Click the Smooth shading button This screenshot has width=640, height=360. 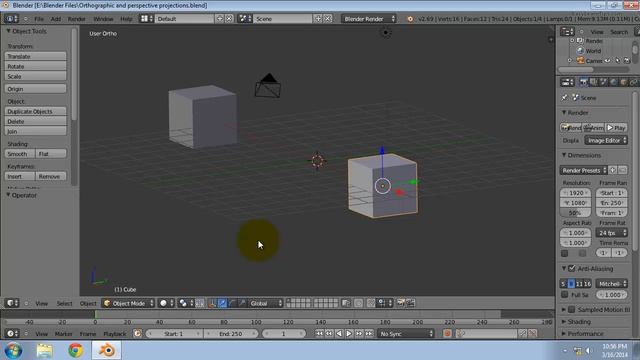(20, 154)
